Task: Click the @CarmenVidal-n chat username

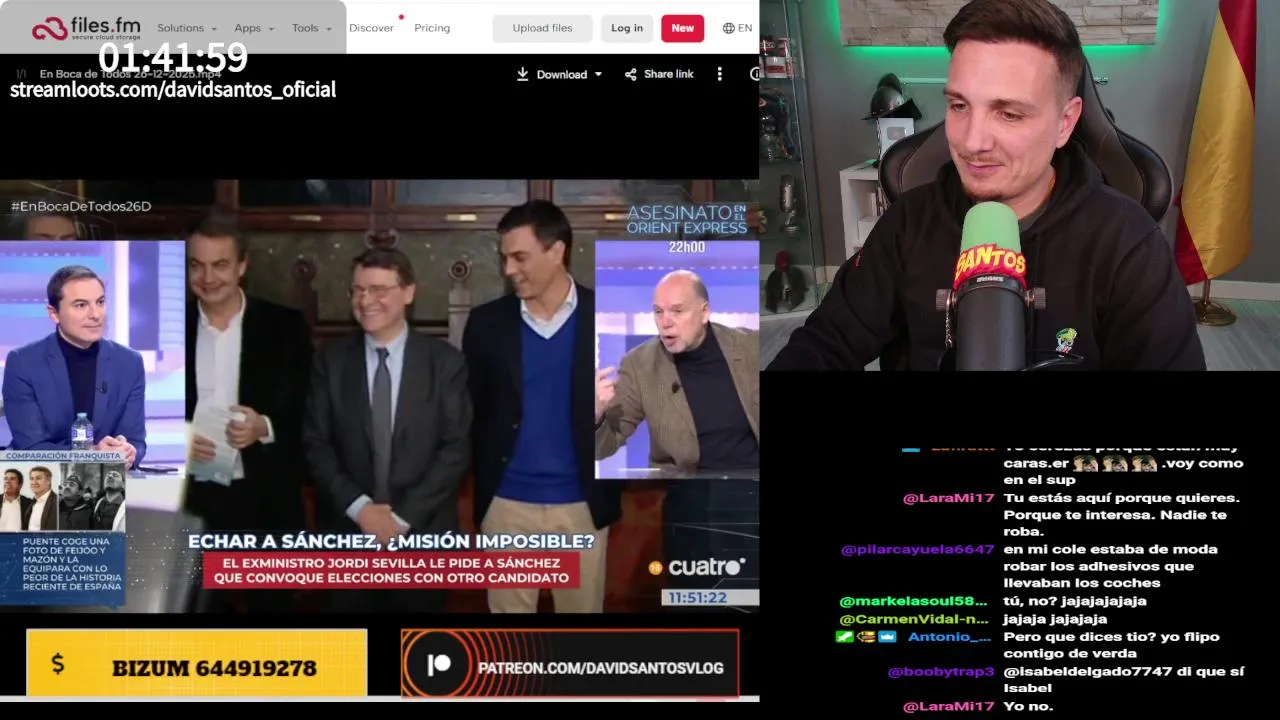Action: 913,619
